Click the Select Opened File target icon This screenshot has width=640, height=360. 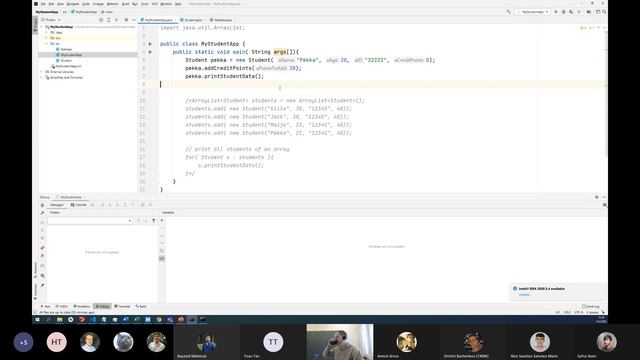[x=101, y=20]
